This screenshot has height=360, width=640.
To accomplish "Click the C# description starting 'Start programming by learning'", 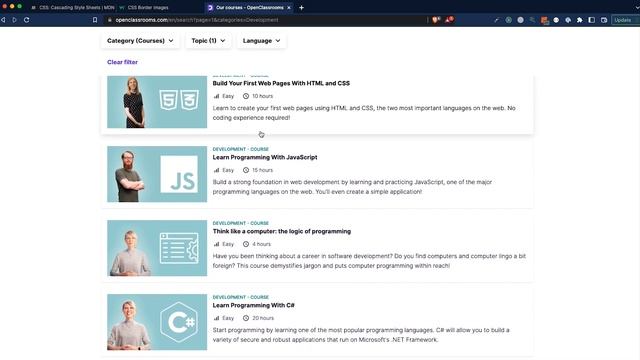I will pos(361,335).
